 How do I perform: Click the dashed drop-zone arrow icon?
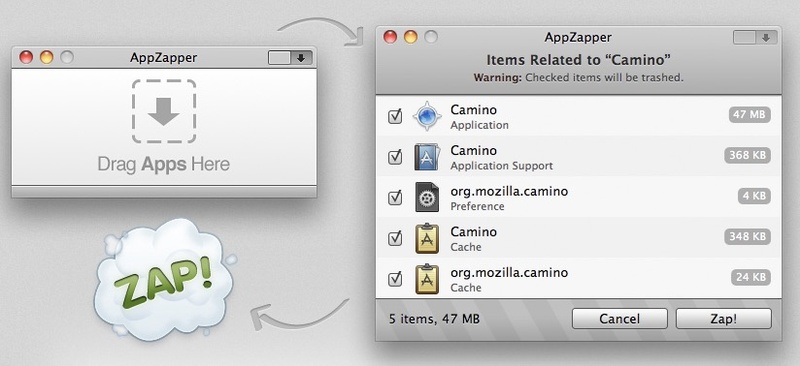[x=164, y=111]
